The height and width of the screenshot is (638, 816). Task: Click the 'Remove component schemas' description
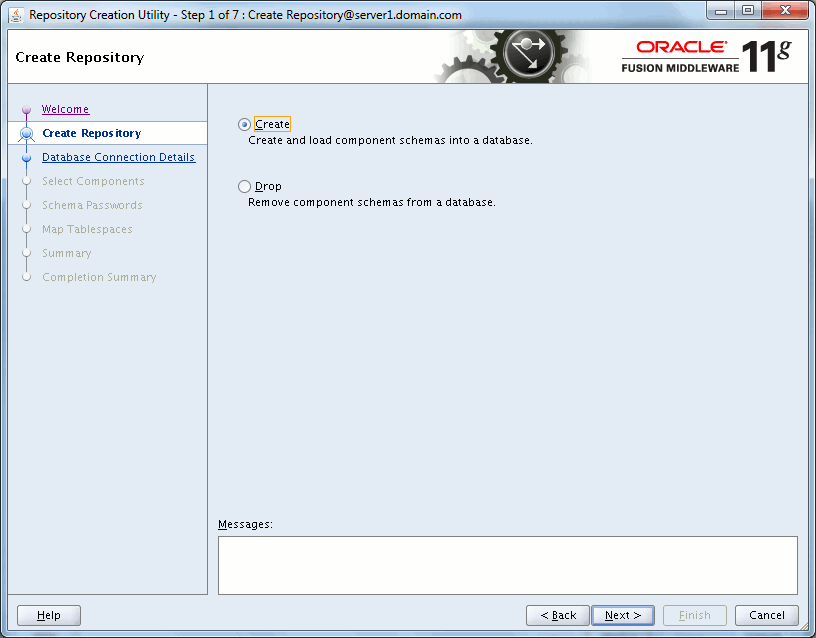coord(372,202)
